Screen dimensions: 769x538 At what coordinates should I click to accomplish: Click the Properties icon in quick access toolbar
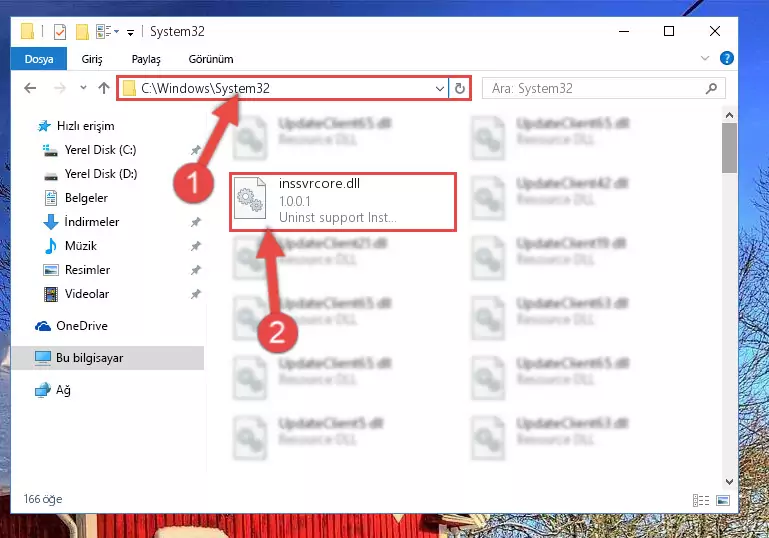pyautogui.click(x=59, y=32)
